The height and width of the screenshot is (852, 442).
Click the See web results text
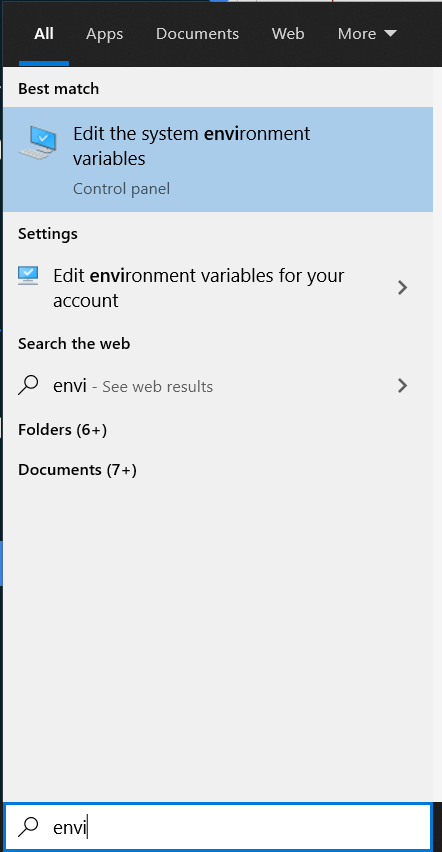coord(158,387)
